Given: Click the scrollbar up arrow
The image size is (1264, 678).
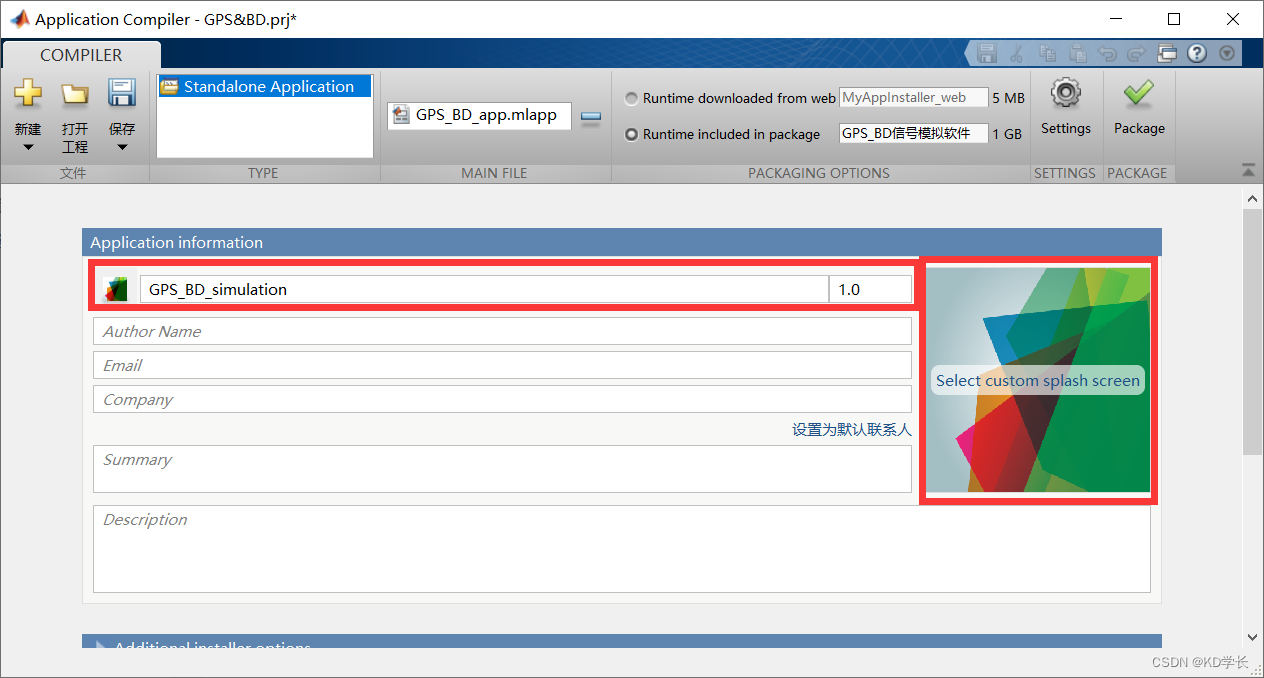Looking at the screenshot, I should pos(1252,199).
